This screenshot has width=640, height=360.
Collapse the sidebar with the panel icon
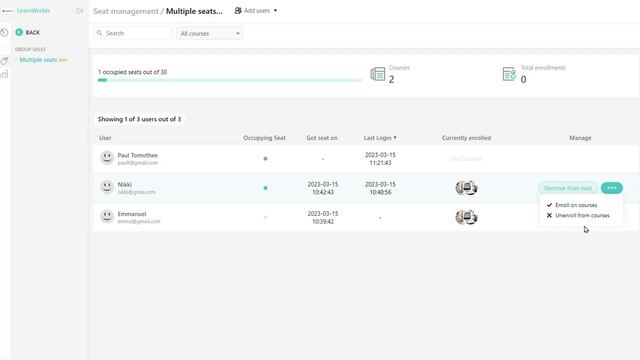click(x=80, y=11)
